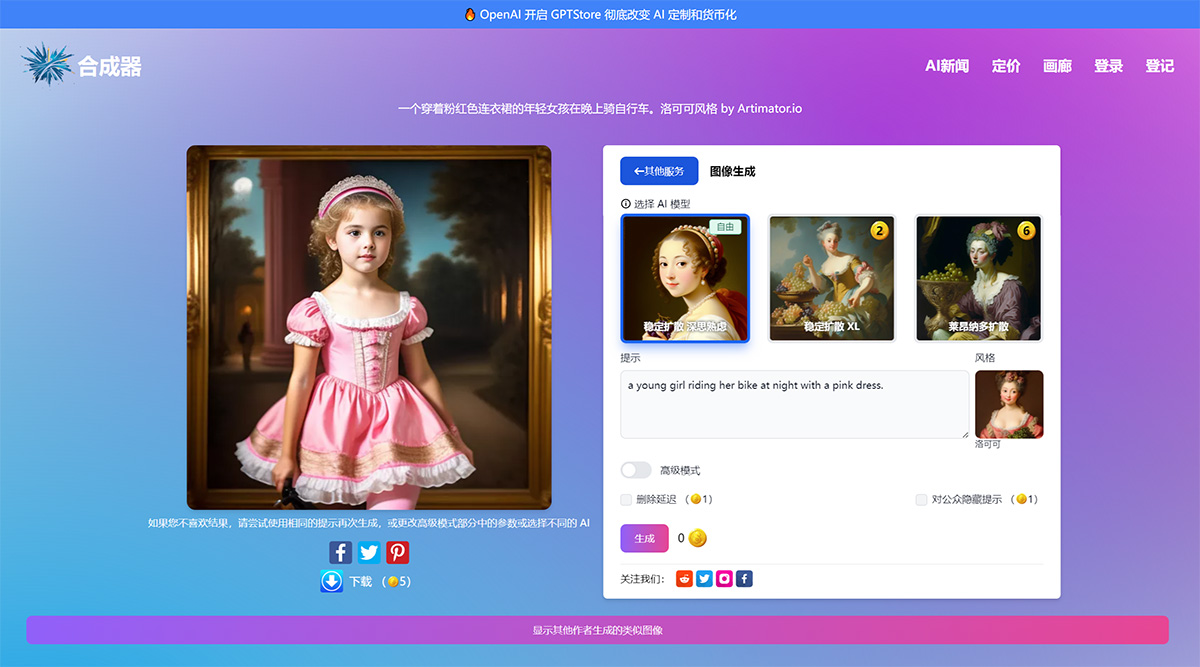The image size is (1200, 667).
Task: Click the download icon to save the image
Action: tap(331, 580)
